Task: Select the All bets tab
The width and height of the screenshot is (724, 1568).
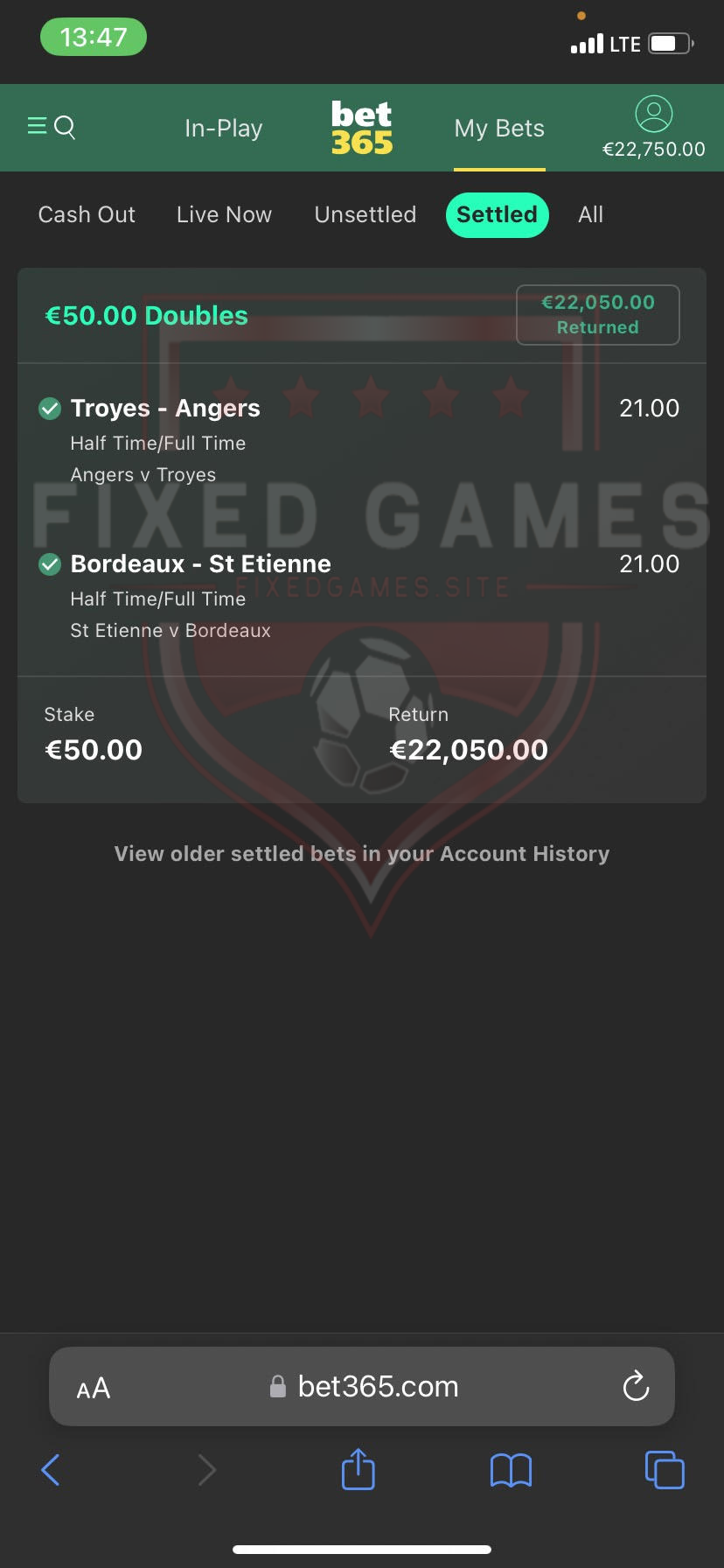Action: pos(591,214)
